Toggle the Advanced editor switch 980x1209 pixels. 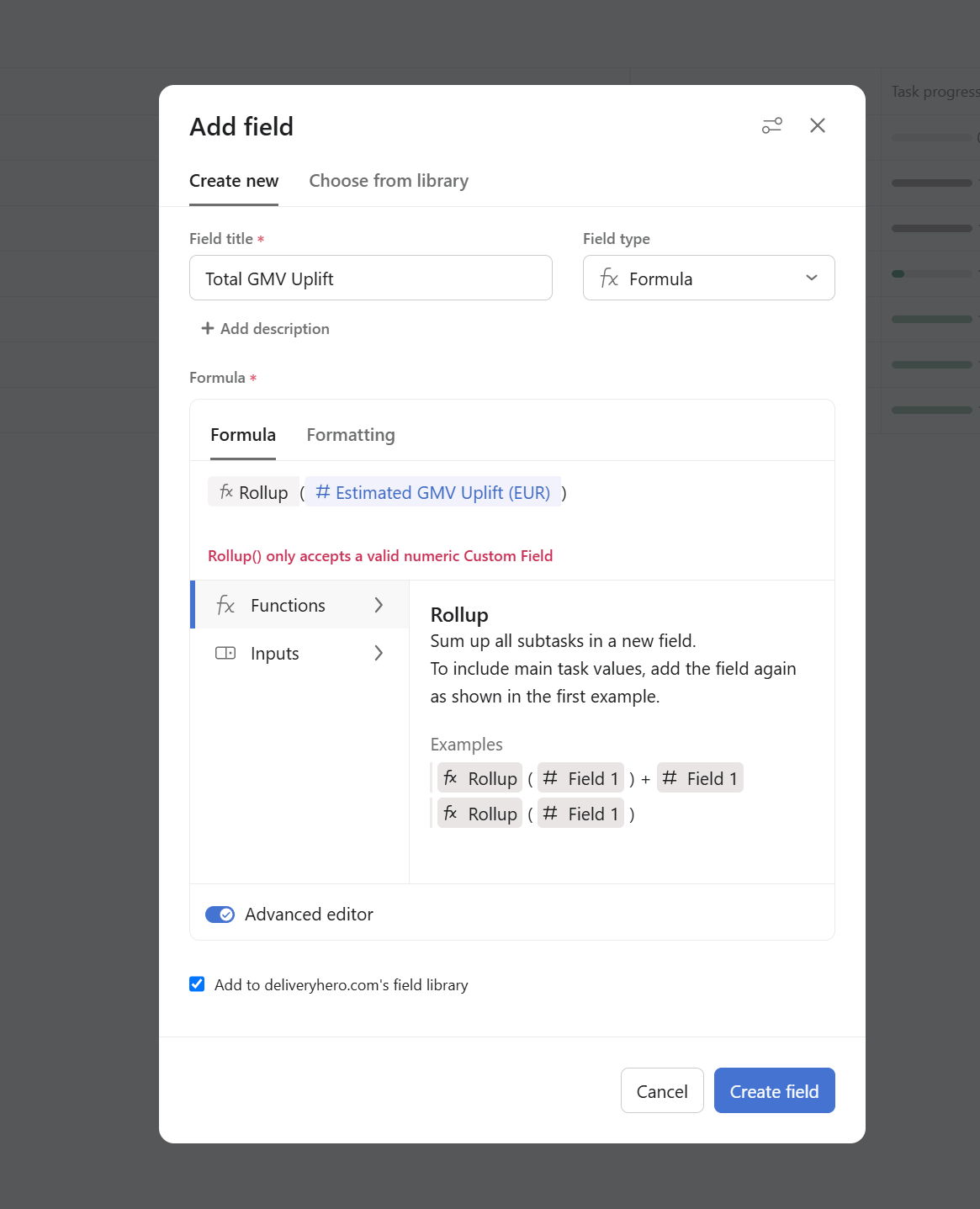[x=220, y=915]
